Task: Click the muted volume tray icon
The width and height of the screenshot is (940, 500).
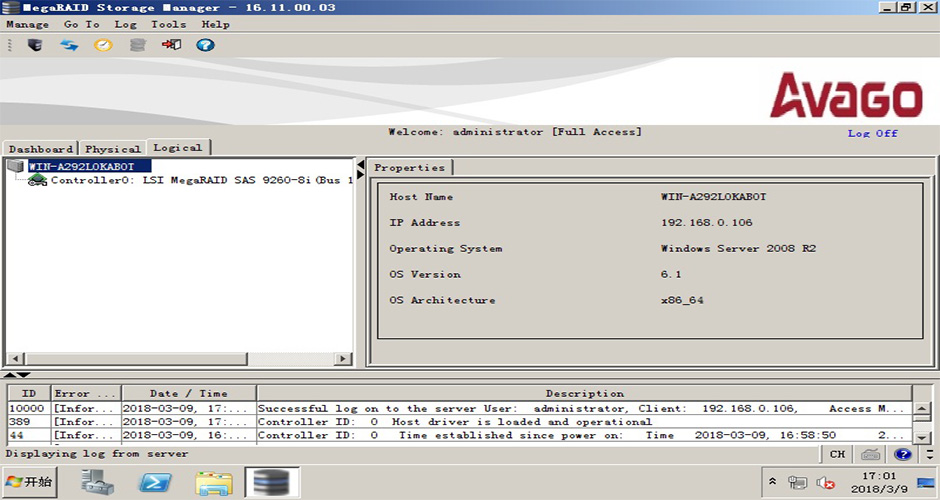Action: click(825, 482)
